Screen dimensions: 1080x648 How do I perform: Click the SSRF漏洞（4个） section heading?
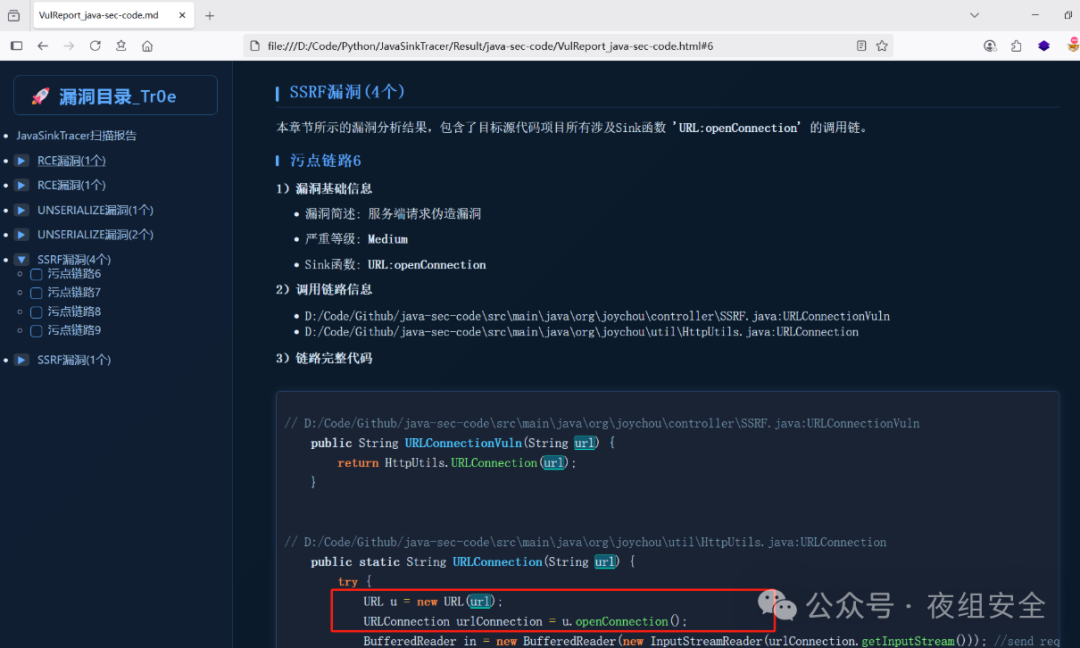(346, 92)
